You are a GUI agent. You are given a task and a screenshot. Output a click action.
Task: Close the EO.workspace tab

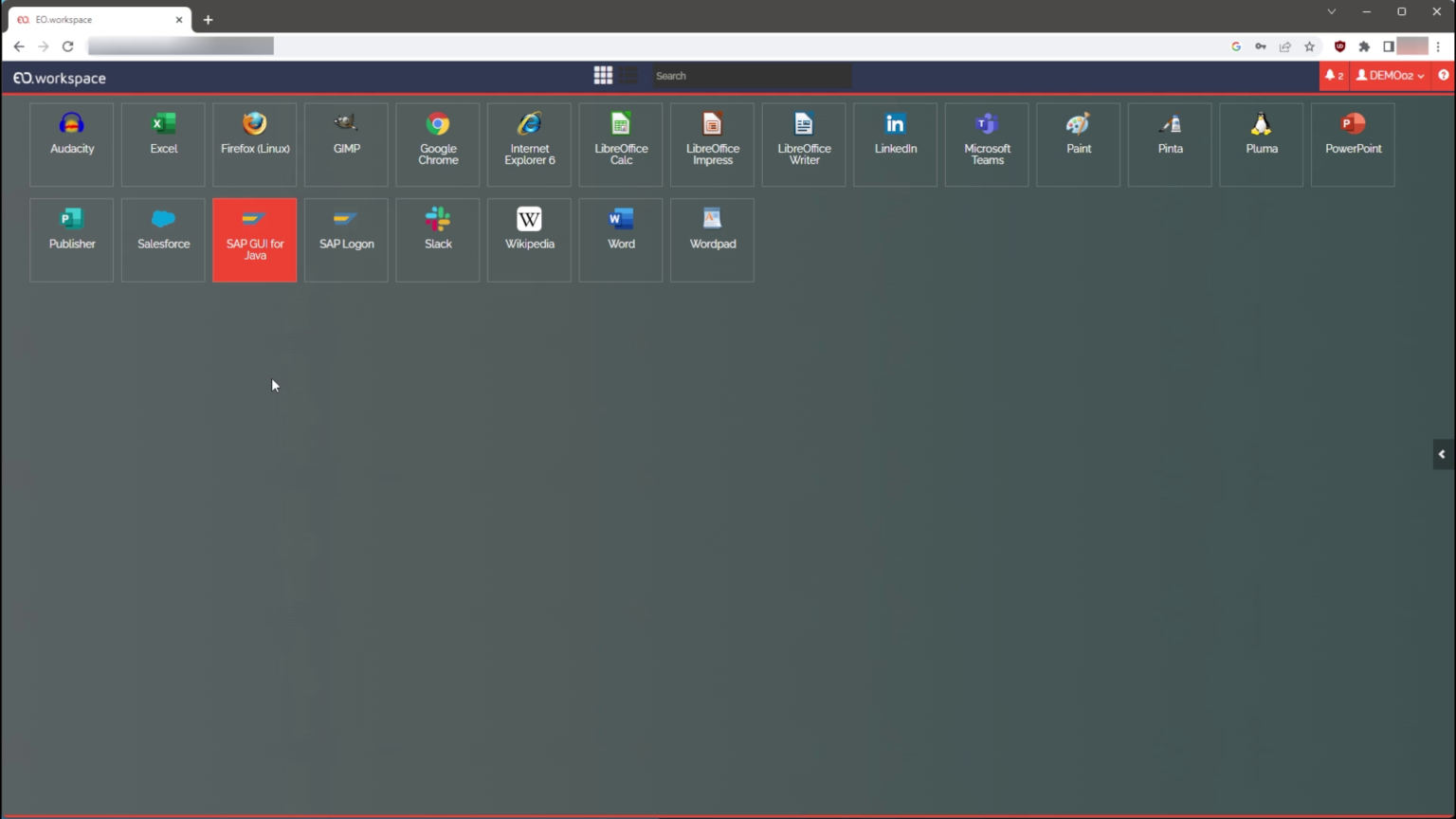coord(179,20)
